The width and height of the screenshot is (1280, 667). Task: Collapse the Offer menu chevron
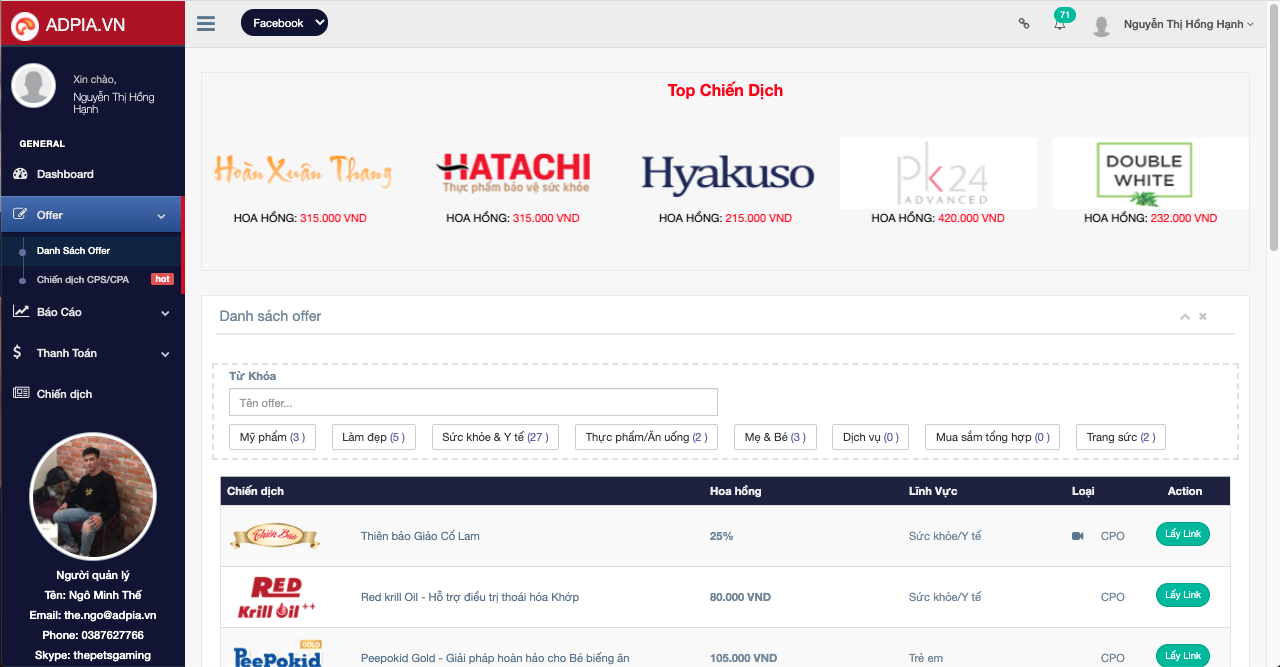pyautogui.click(x=162, y=216)
